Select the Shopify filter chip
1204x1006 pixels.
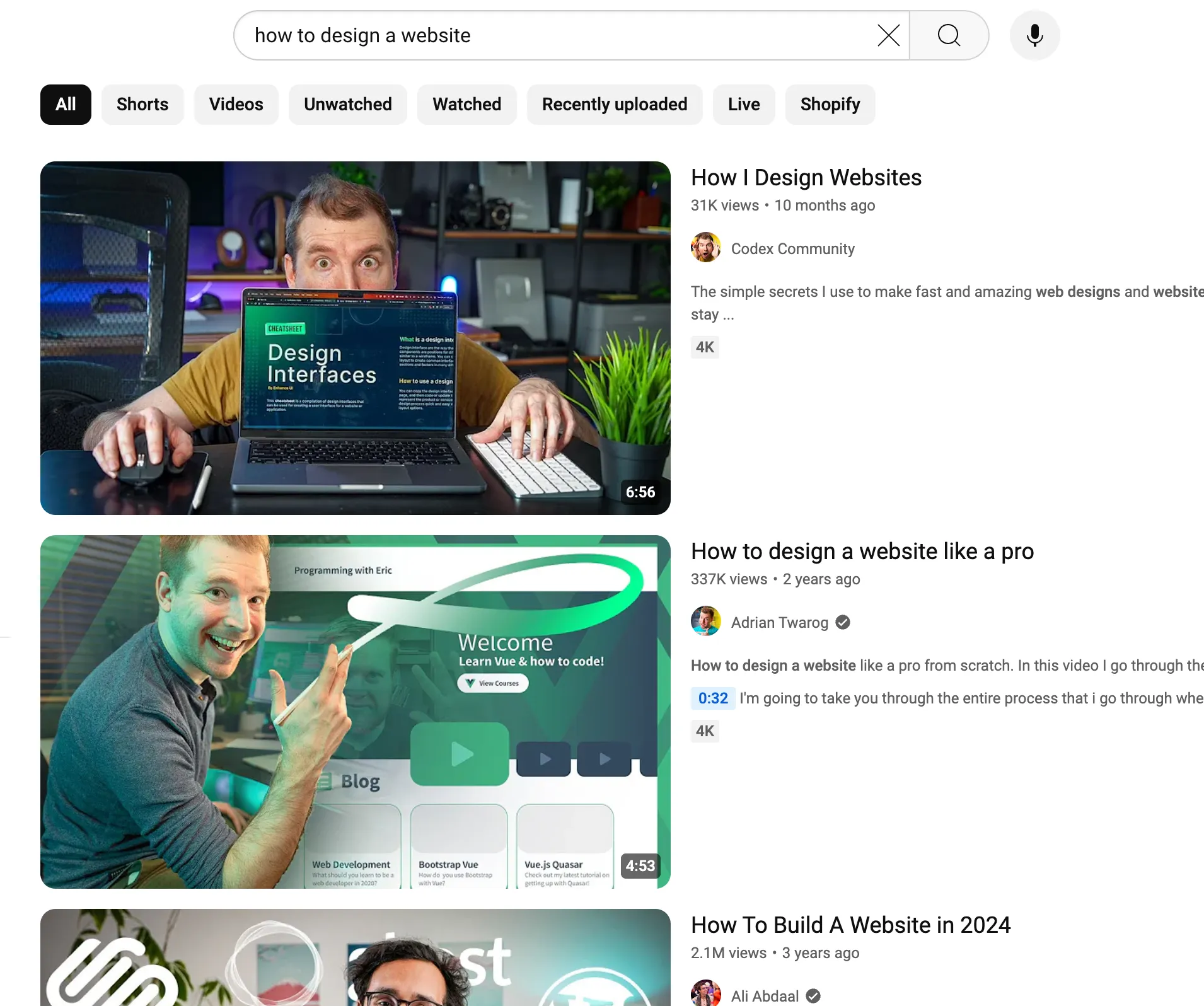point(830,105)
